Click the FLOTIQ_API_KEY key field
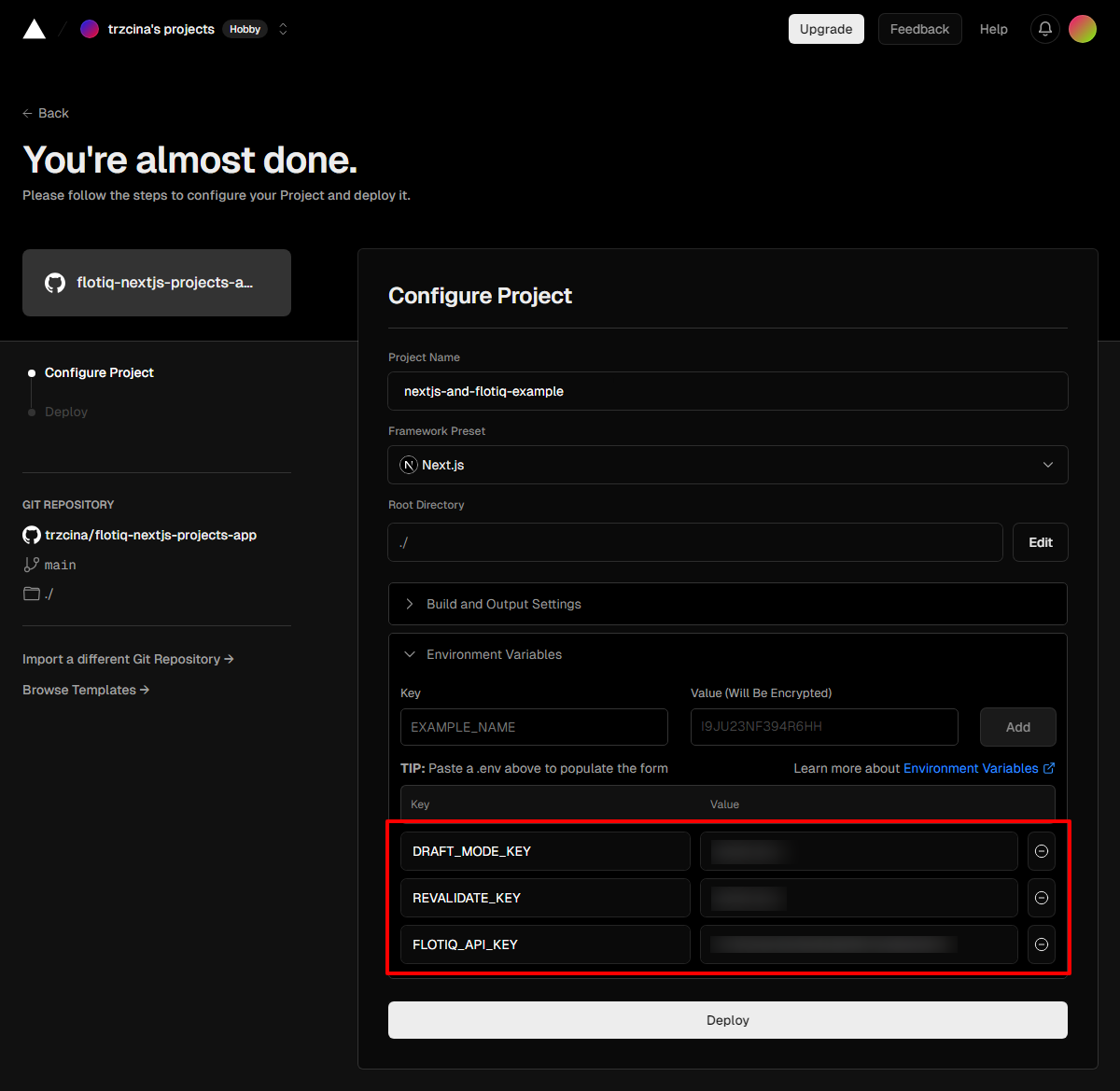 (545, 944)
